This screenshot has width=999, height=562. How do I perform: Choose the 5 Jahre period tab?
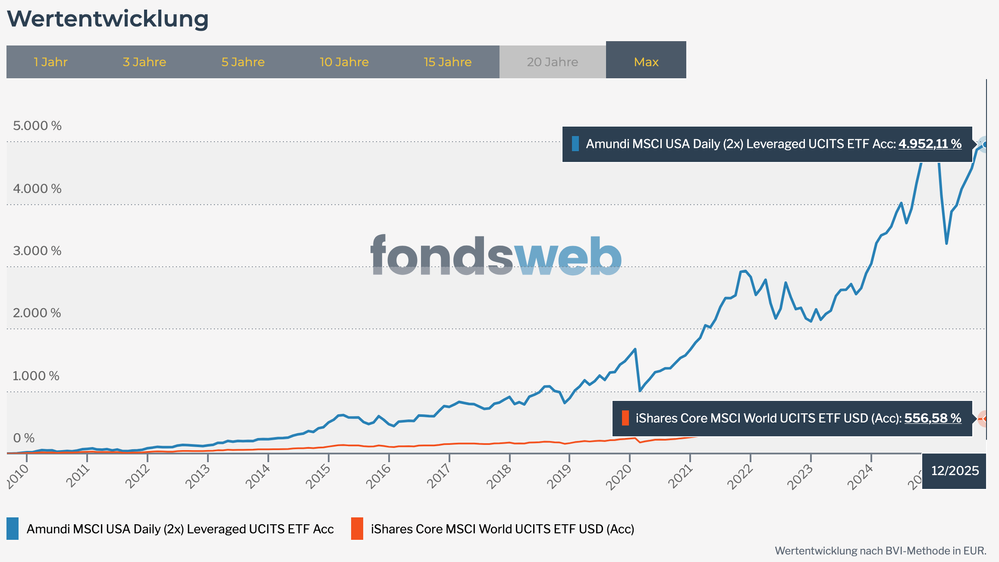[x=243, y=62]
